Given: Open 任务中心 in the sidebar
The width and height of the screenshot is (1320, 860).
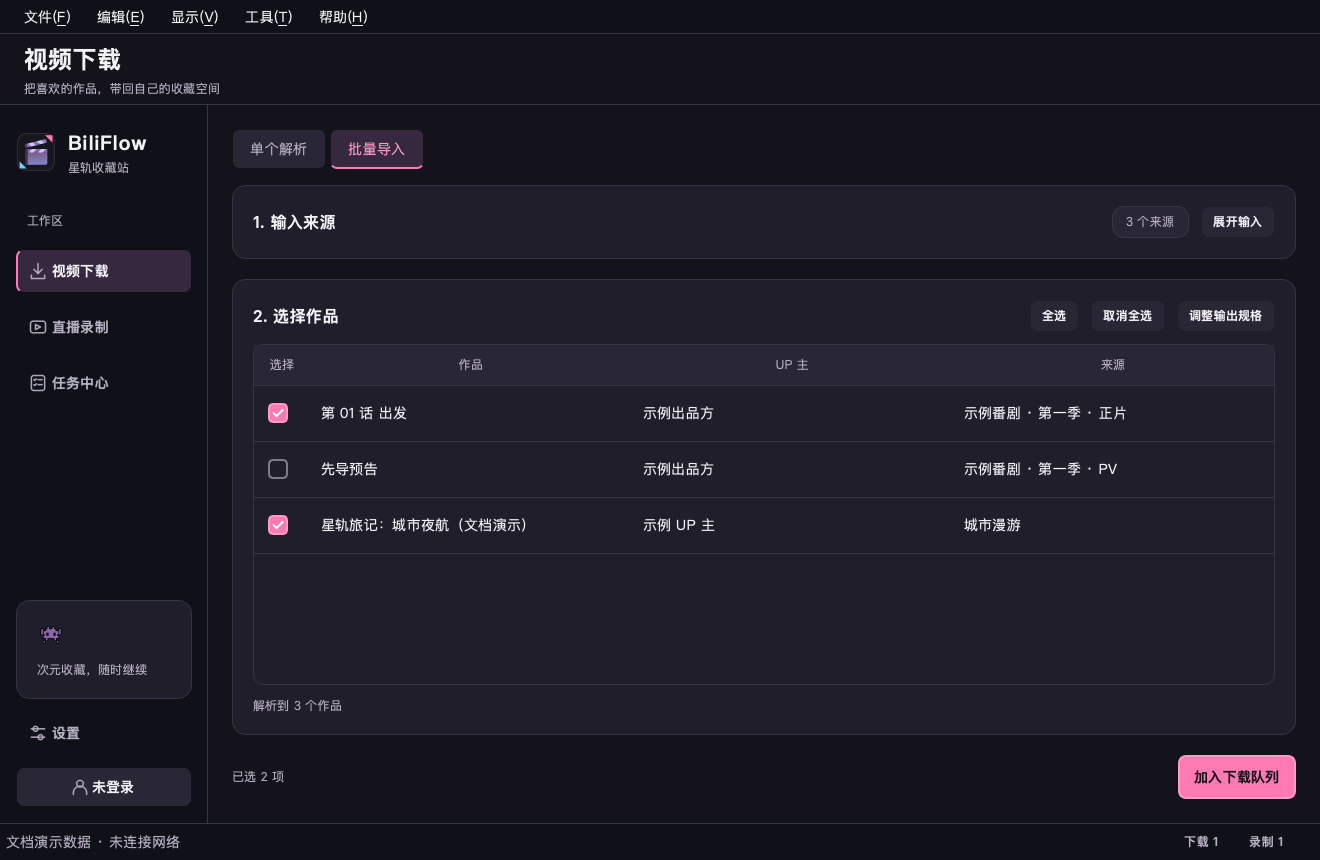Looking at the screenshot, I should pos(104,383).
